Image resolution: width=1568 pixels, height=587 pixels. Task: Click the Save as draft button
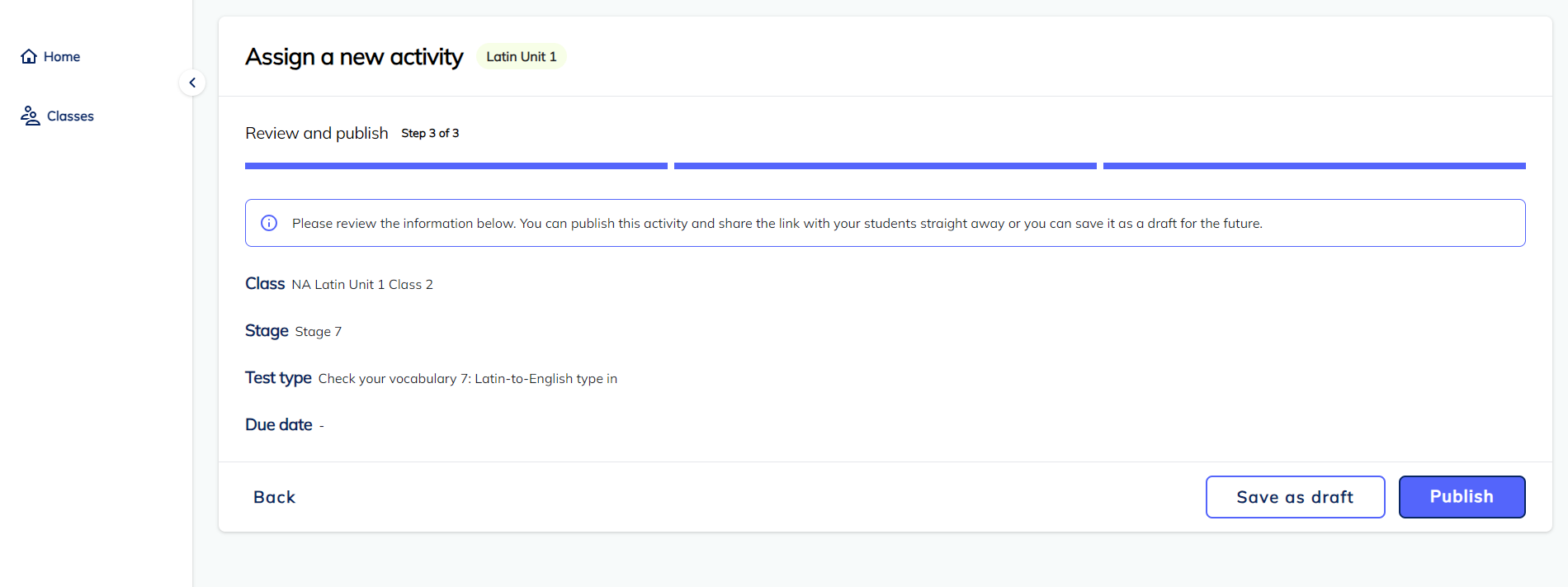(x=1295, y=497)
